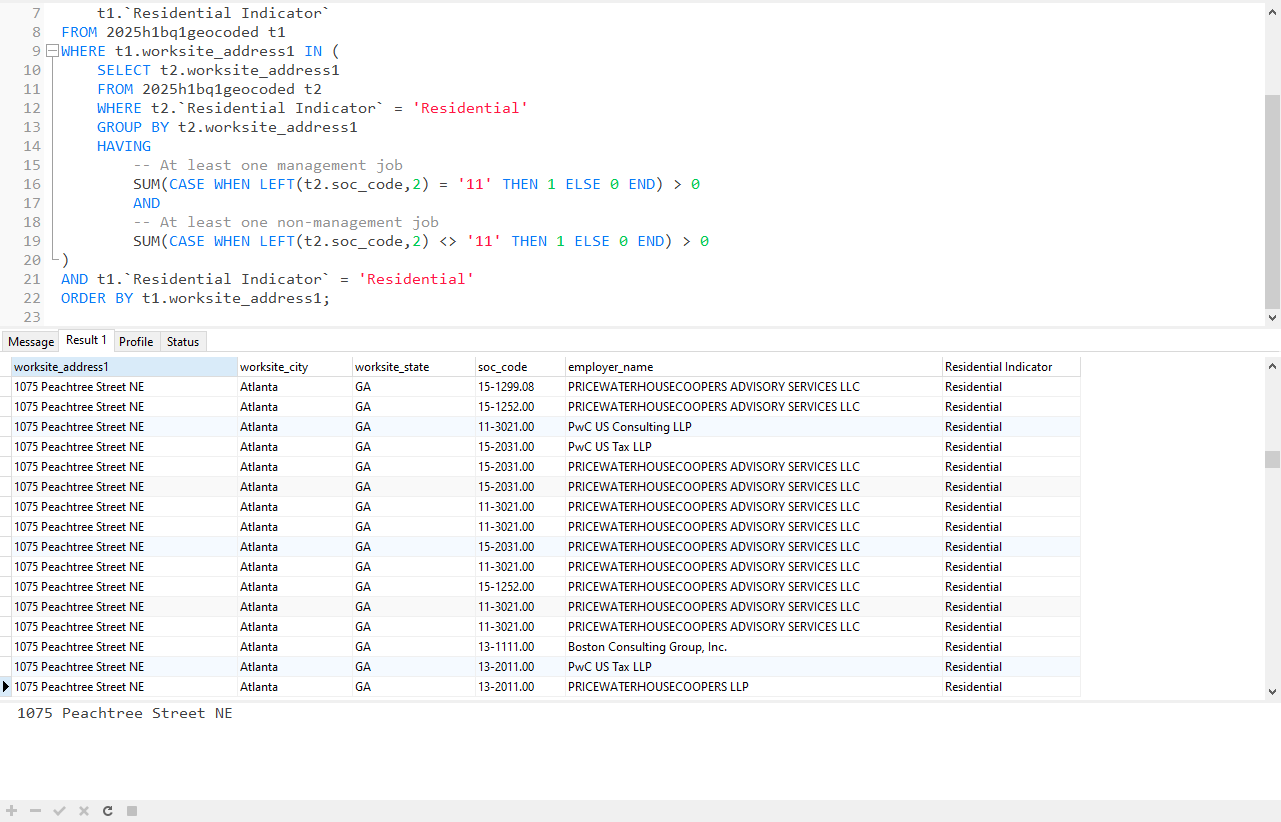
Task: Click the AND keyword on line 17
Action: point(147,203)
